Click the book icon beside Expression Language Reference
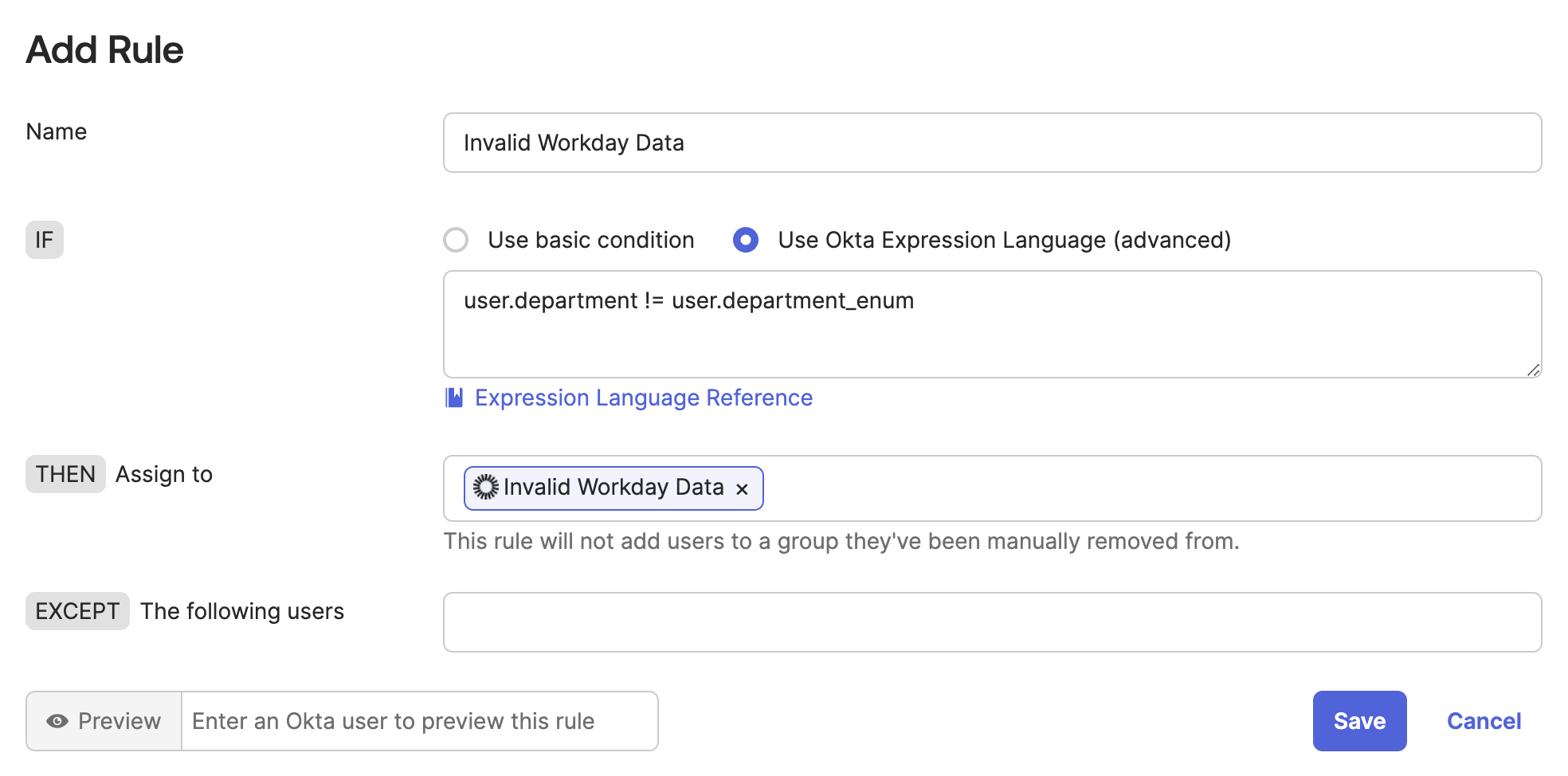 click(x=454, y=398)
